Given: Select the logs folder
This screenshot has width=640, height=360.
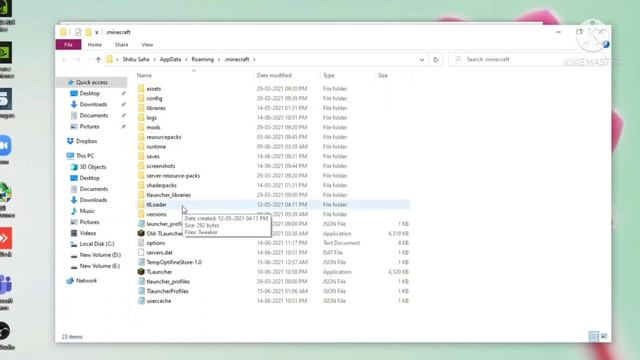Looking at the screenshot, I should [x=151, y=118].
